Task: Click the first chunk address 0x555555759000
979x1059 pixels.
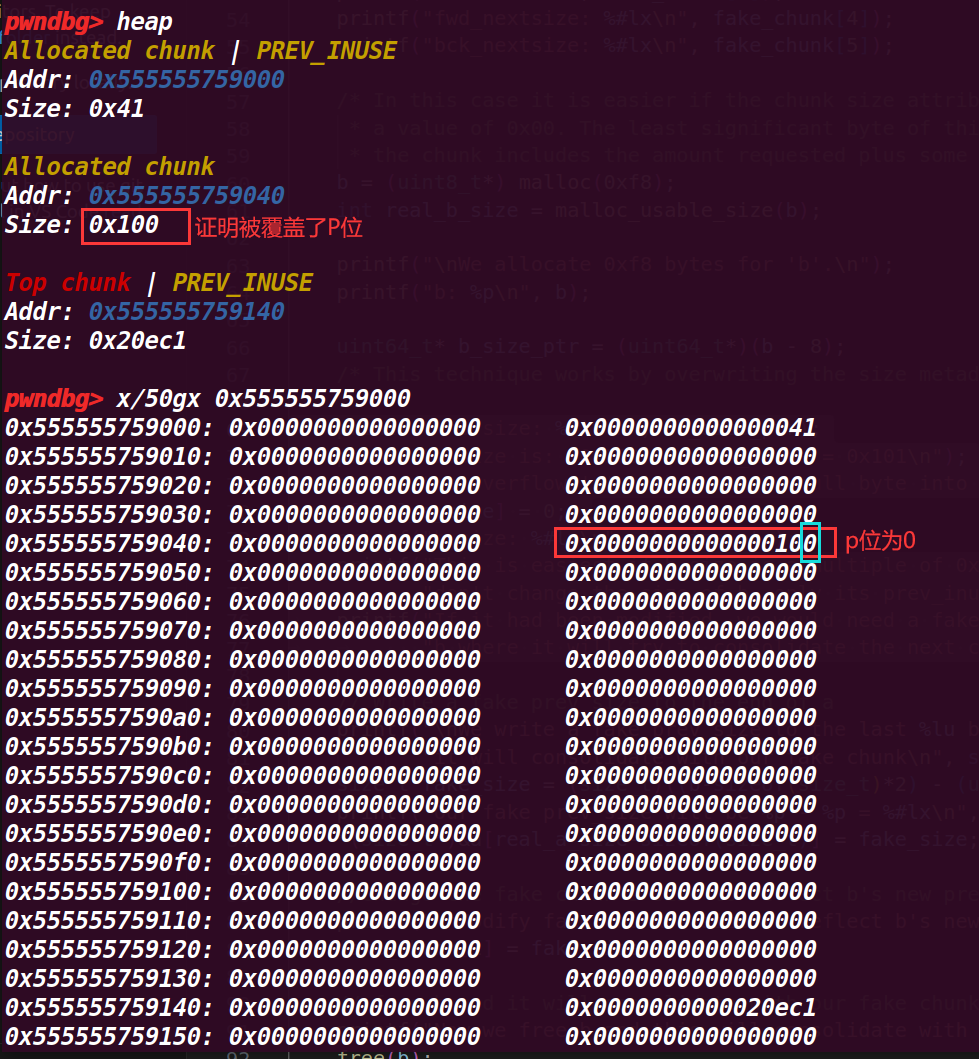Action: coord(186,79)
